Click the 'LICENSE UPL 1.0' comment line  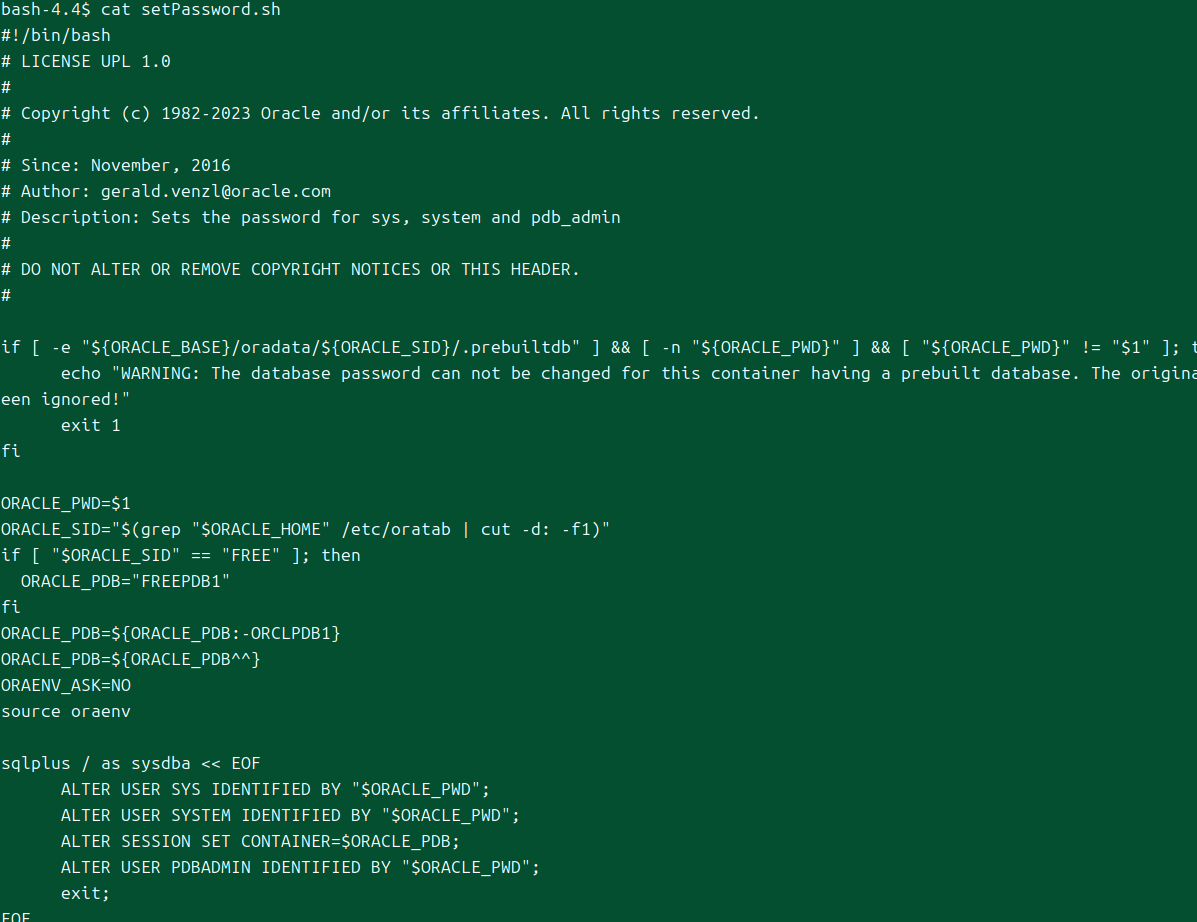coord(95,62)
